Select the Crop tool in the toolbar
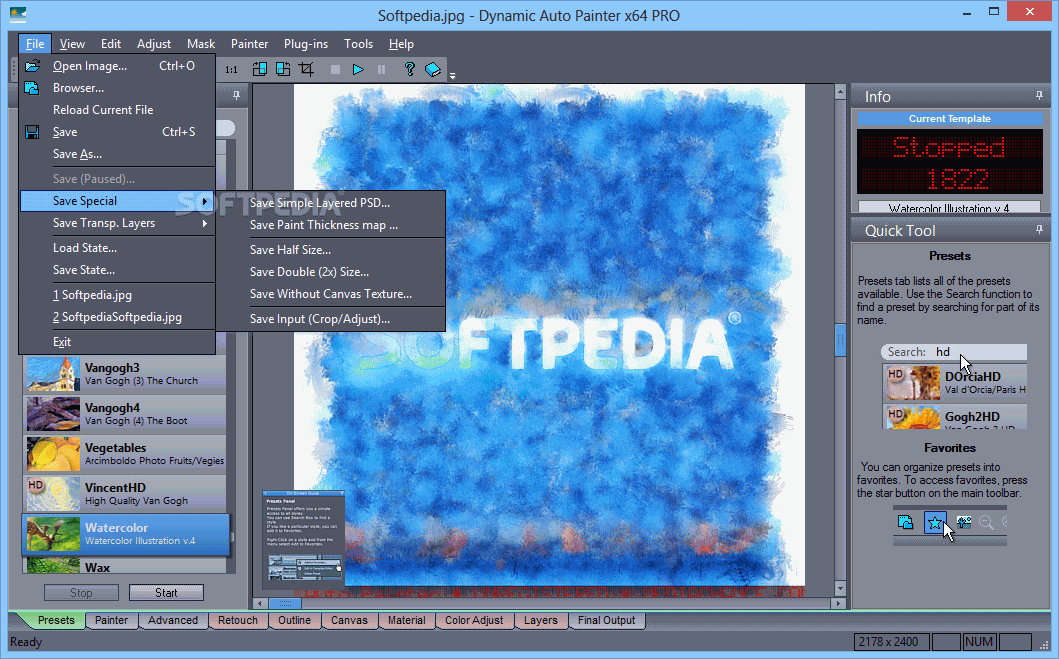The width and height of the screenshot is (1059, 659). pyautogui.click(x=307, y=69)
